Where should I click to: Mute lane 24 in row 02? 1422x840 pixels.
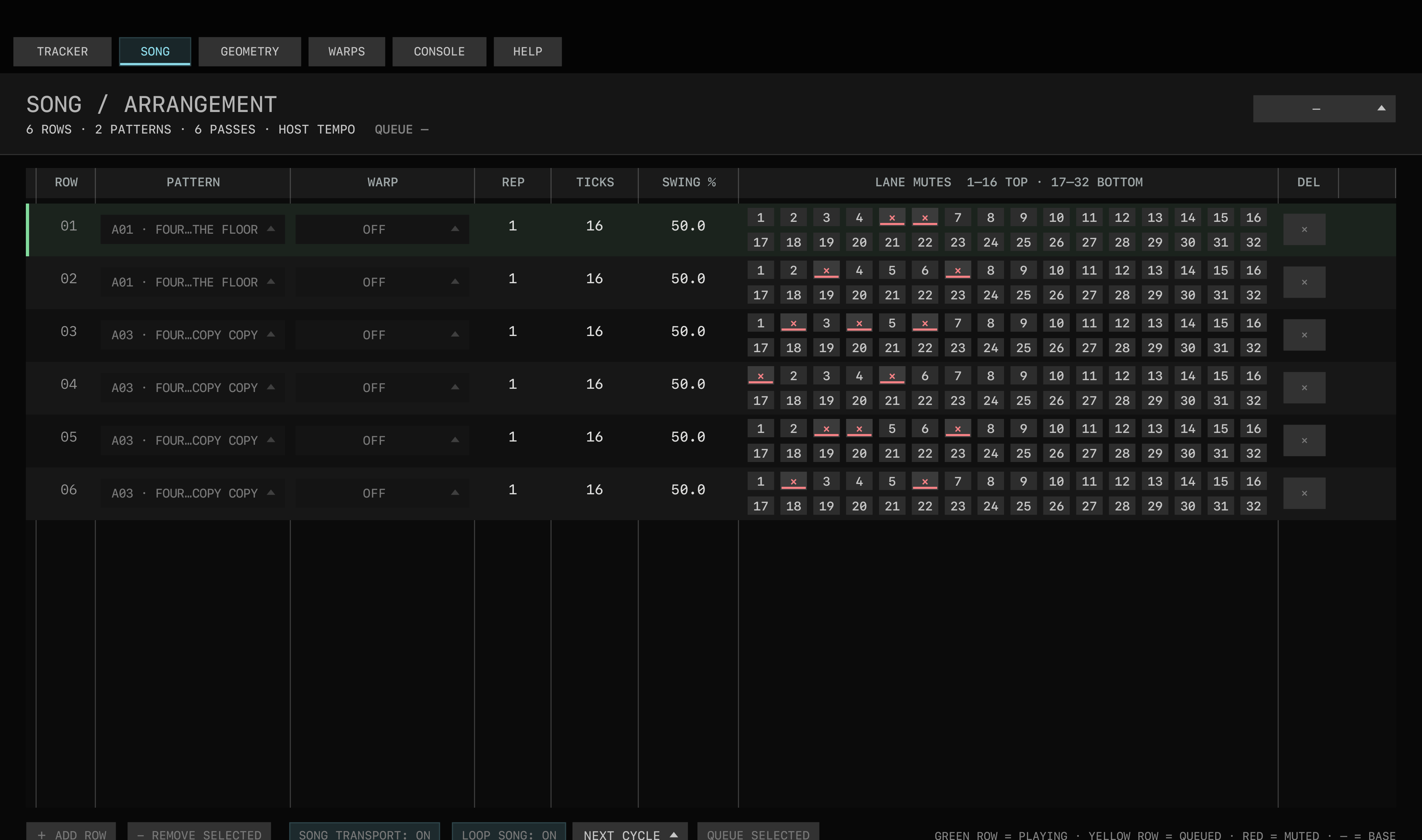point(990,295)
